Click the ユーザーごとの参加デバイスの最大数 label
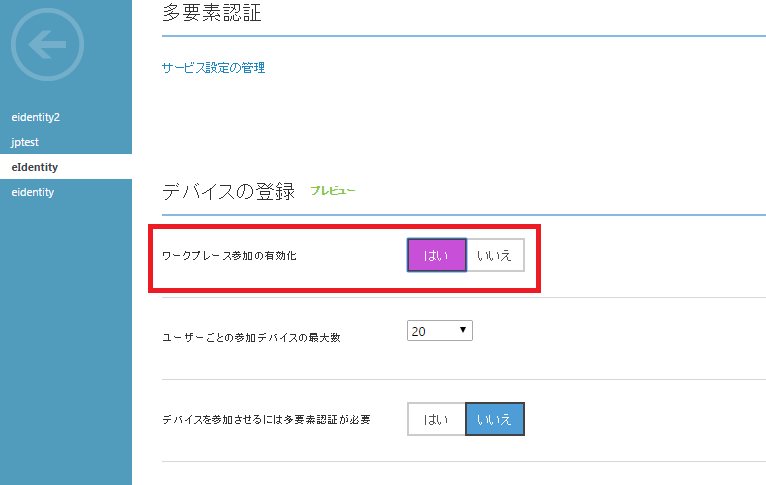Screen dimensions: 766x485 [251, 338]
